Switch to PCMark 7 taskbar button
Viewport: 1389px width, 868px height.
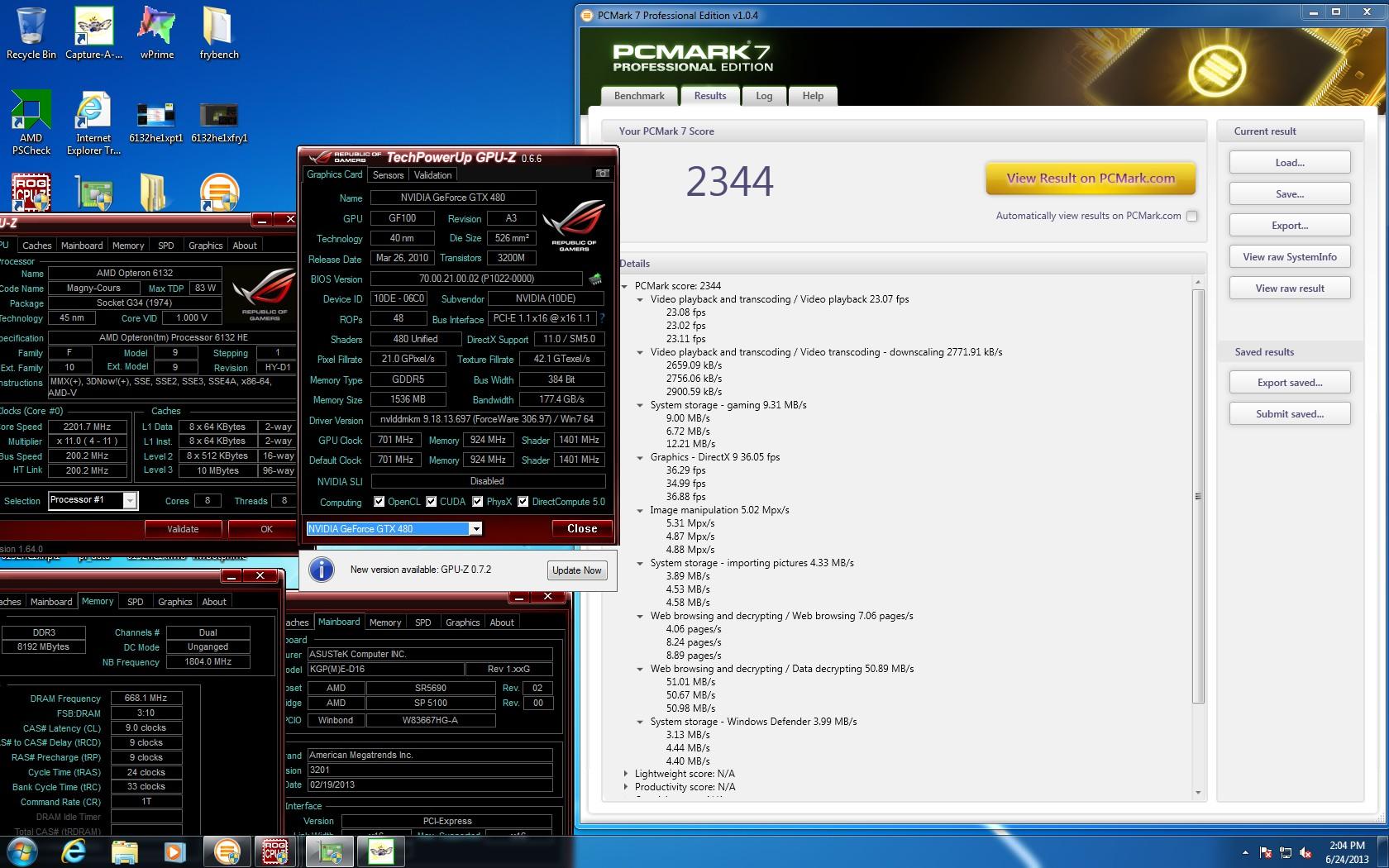point(226,851)
